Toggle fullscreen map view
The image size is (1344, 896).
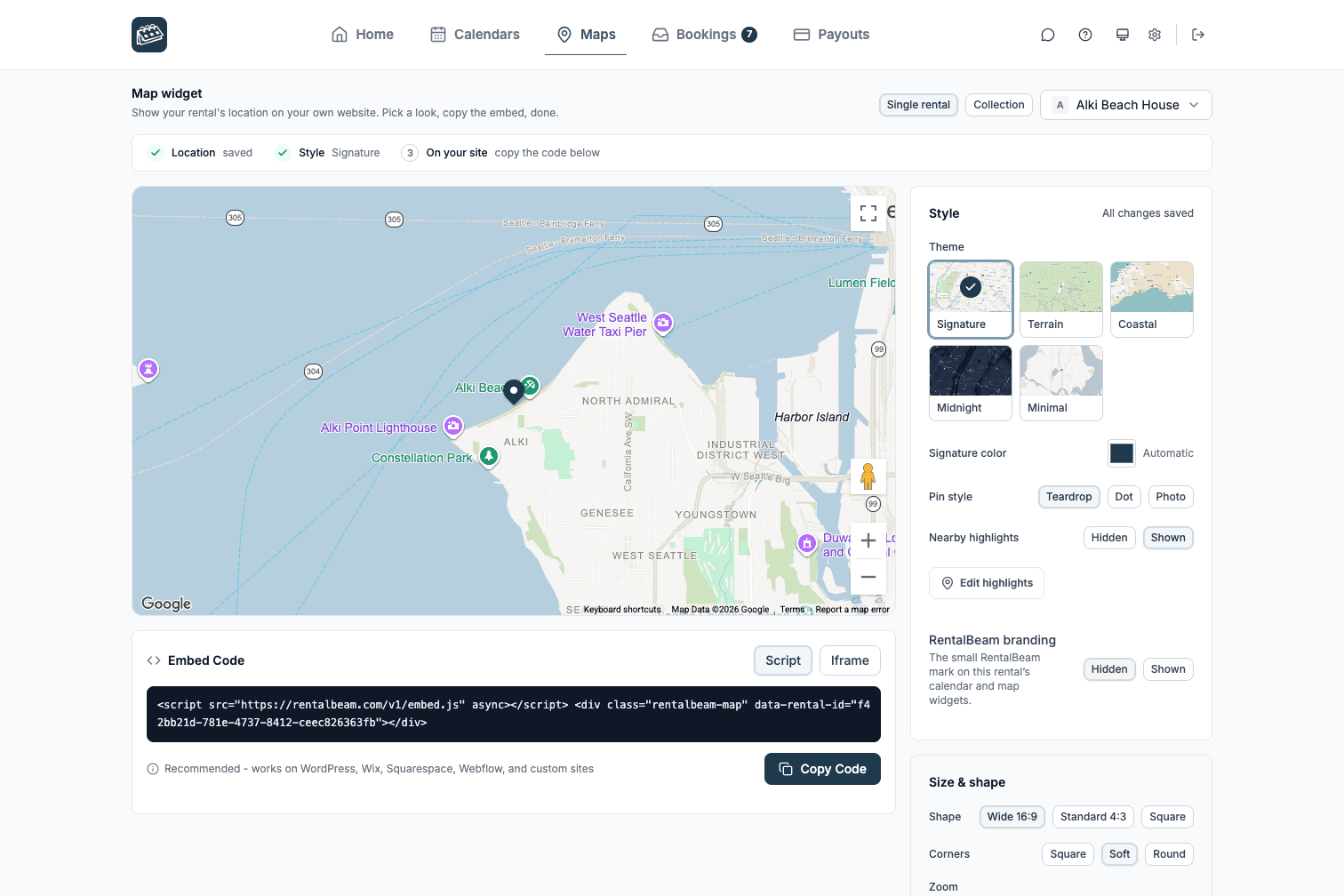(868, 213)
